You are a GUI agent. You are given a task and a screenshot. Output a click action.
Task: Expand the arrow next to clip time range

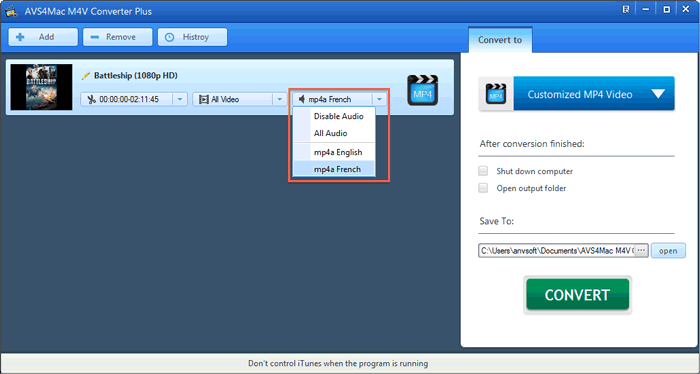pyautogui.click(x=180, y=99)
